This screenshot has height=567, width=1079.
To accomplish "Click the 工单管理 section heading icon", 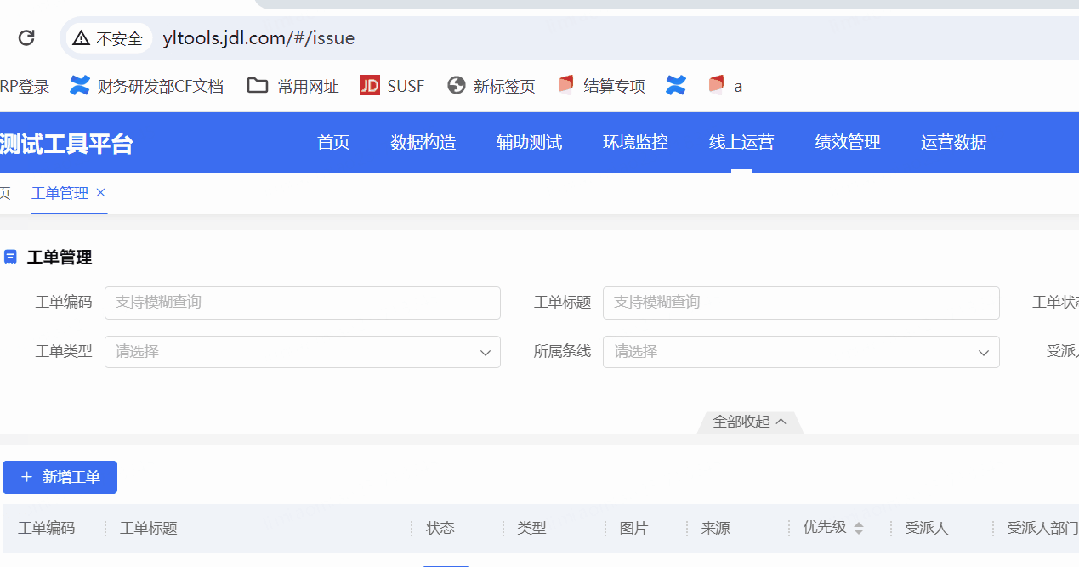I will click(x=10, y=257).
